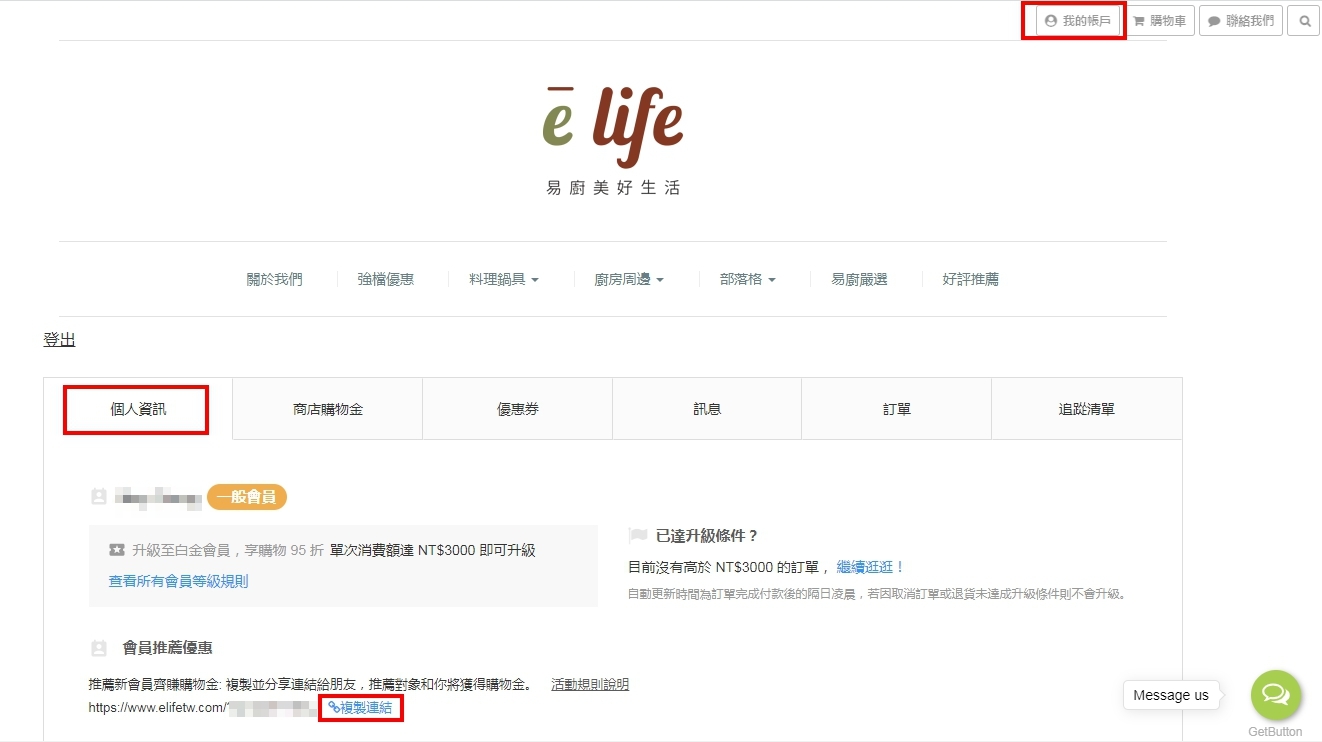Expand the 部落格 dropdown menu
1322x742 pixels.
click(x=747, y=280)
